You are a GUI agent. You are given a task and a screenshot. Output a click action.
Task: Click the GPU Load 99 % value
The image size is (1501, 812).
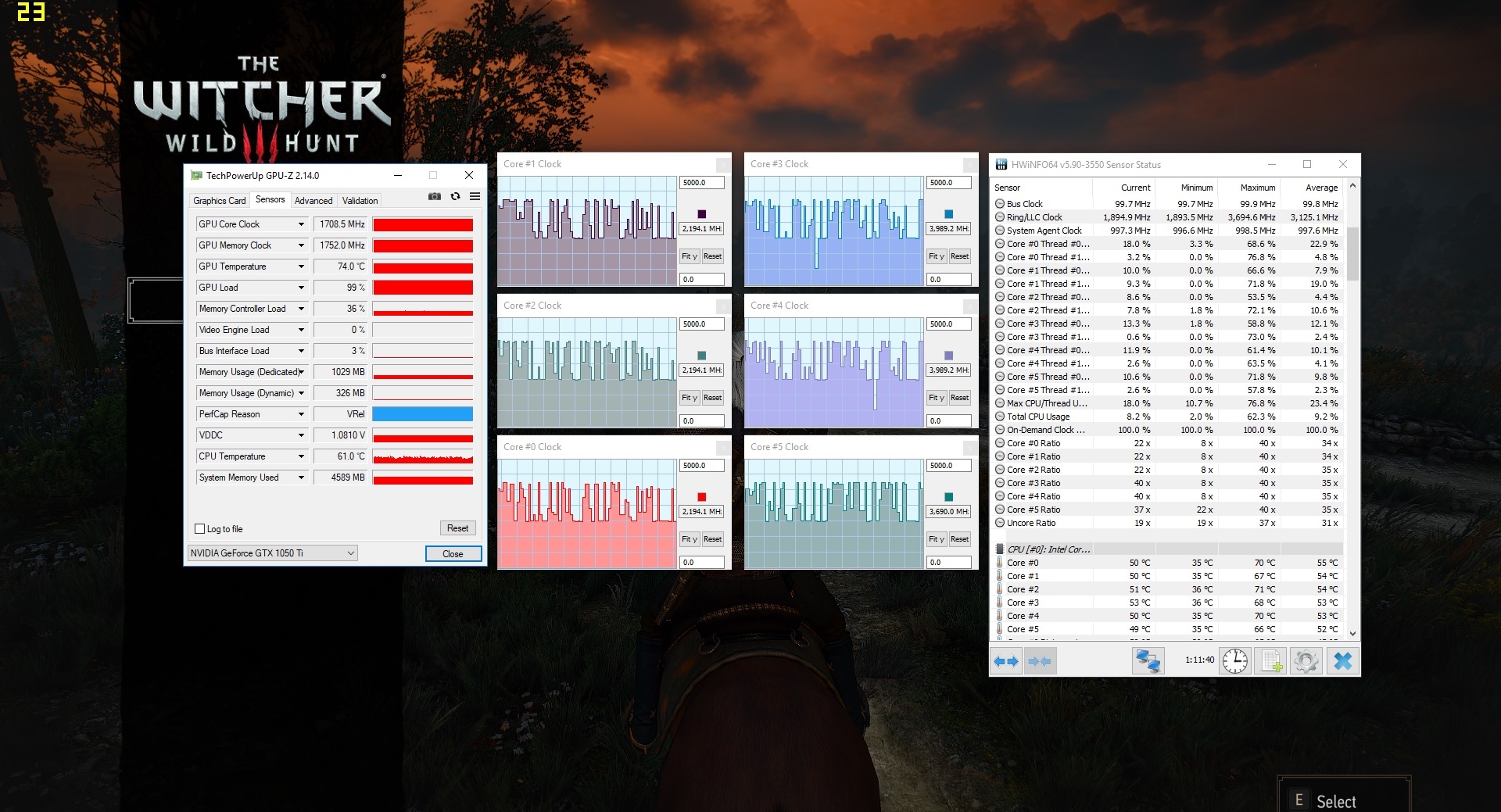tap(342, 288)
